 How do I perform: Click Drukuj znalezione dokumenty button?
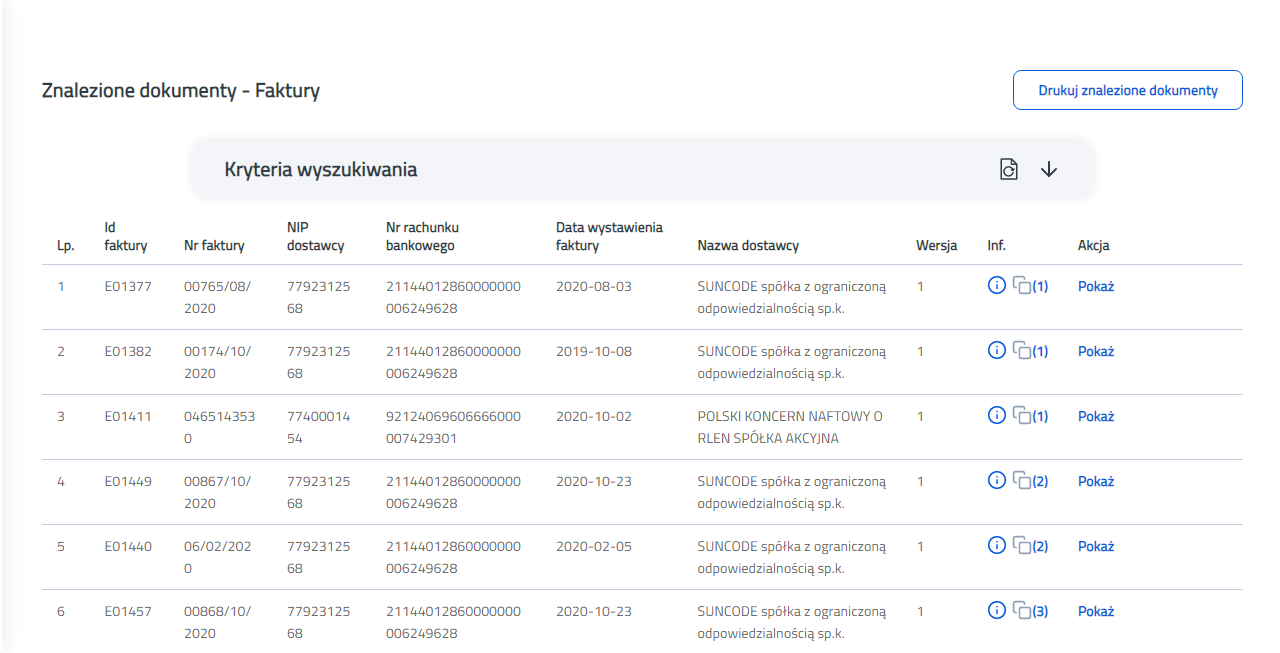[x=1128, y=90]
